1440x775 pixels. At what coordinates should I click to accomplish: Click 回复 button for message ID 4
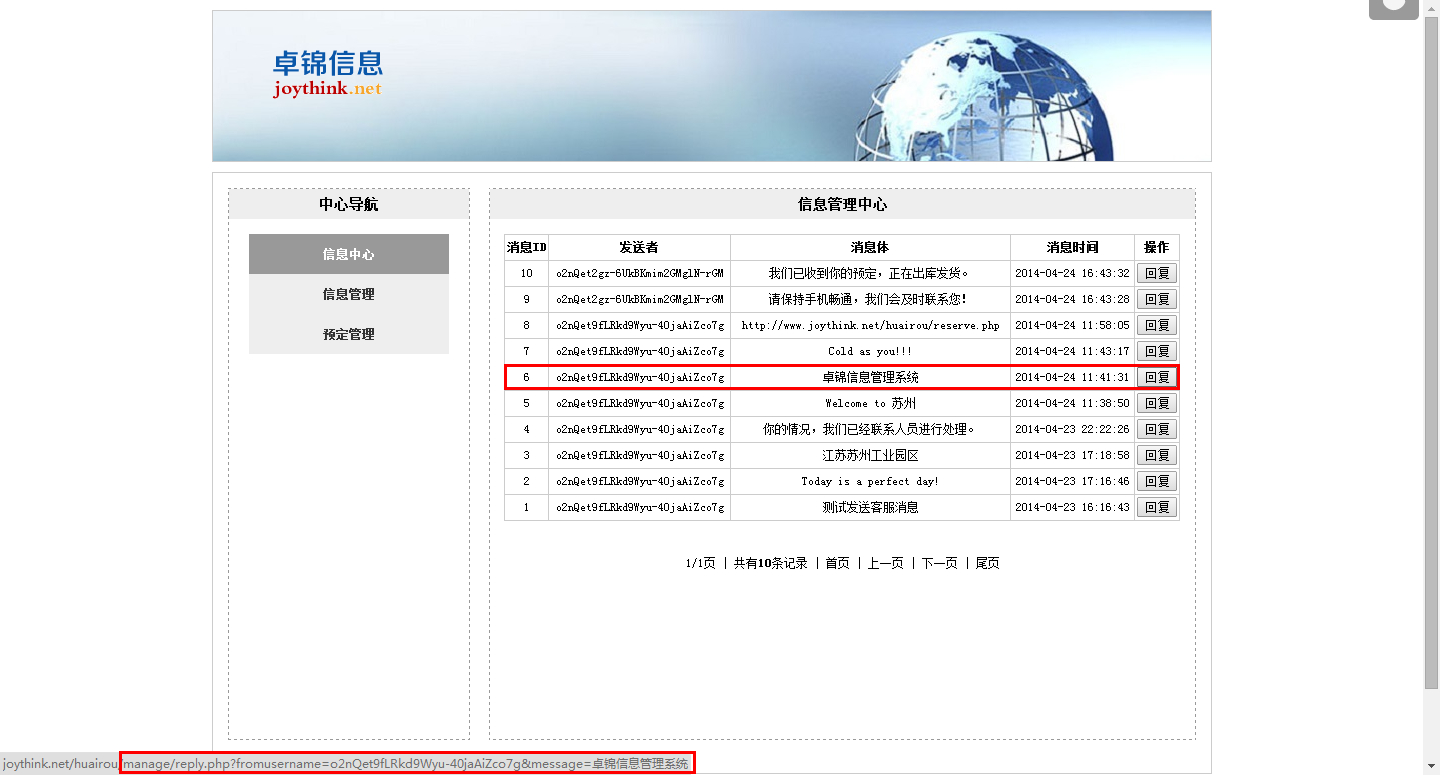(1157, 429)
